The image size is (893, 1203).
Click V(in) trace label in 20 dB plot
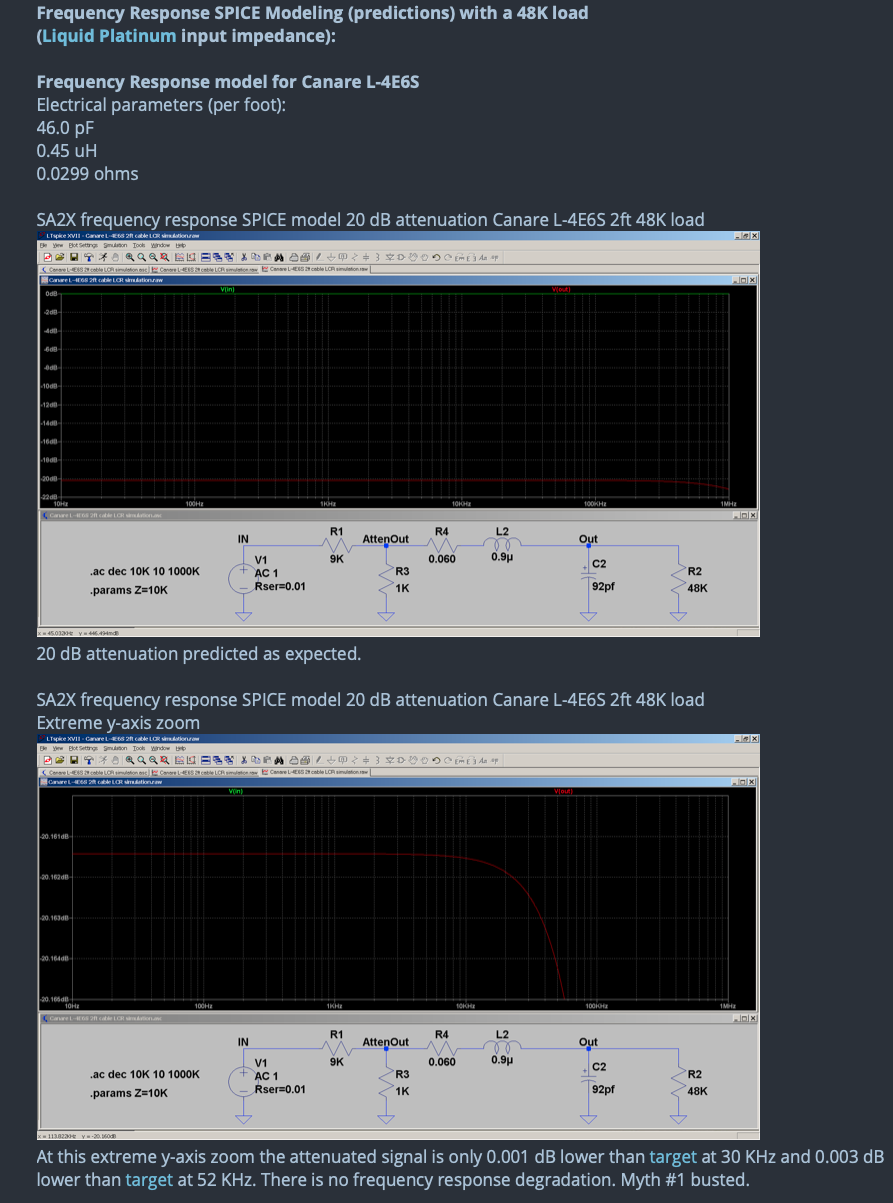pyautogui.click(x=228, y=289)
